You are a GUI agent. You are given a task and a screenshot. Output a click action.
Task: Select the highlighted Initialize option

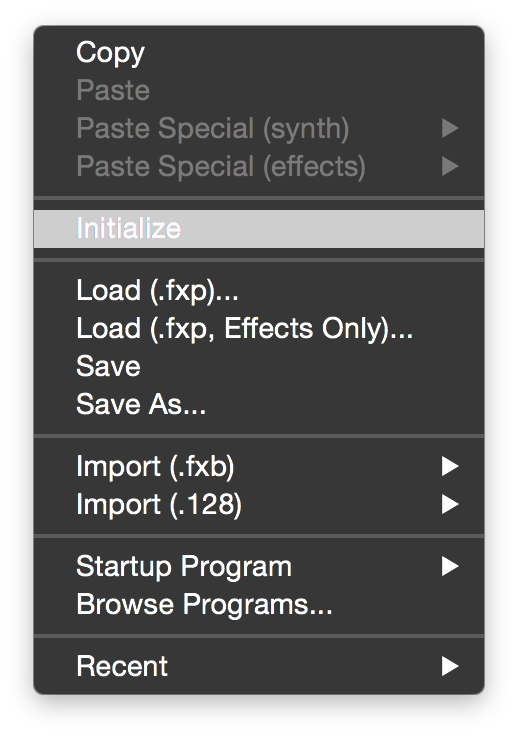click(x=259, y=229)
